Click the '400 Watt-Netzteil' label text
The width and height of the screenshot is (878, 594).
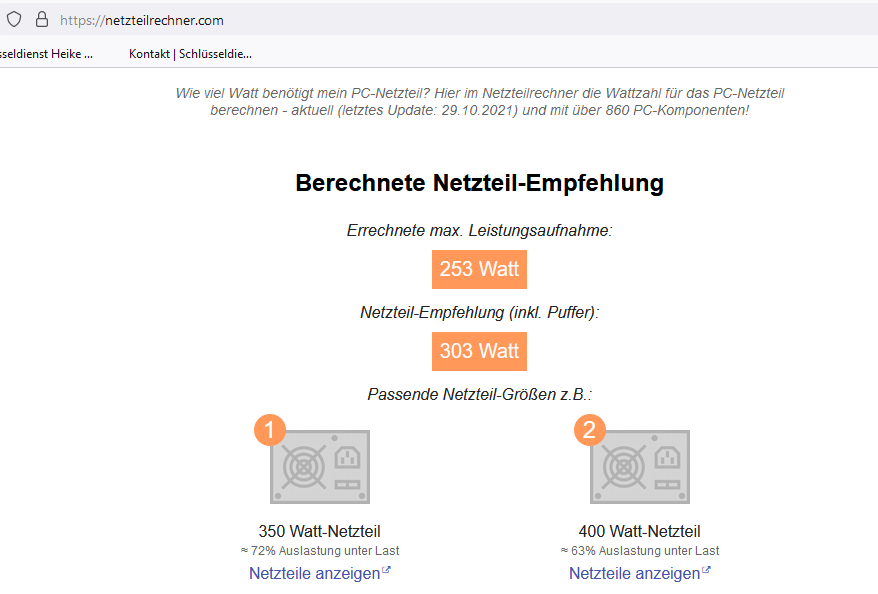coord(639,531)
